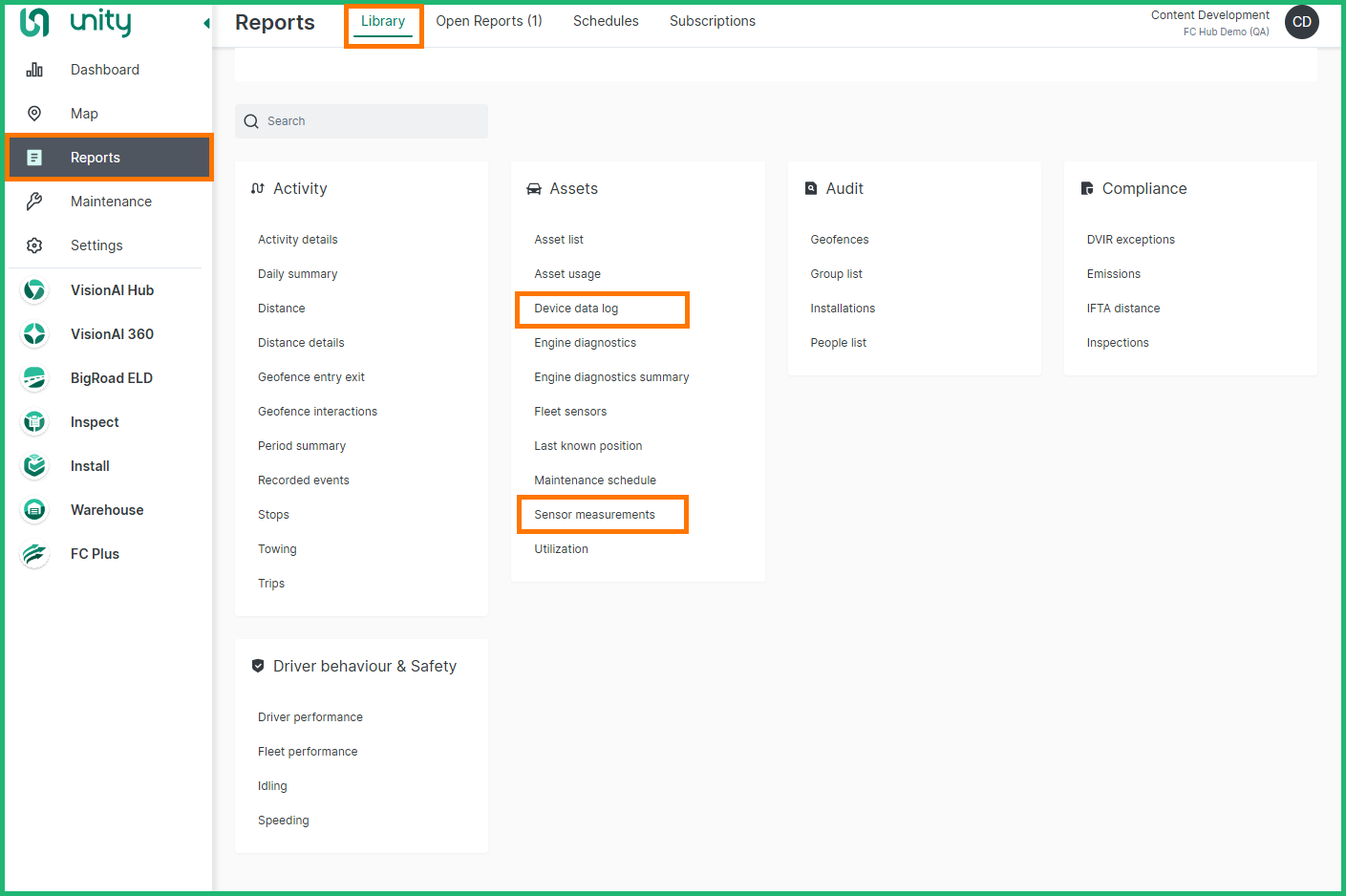
Task: Select the Maintenance wrench icon
Action: tap(34, 202)
